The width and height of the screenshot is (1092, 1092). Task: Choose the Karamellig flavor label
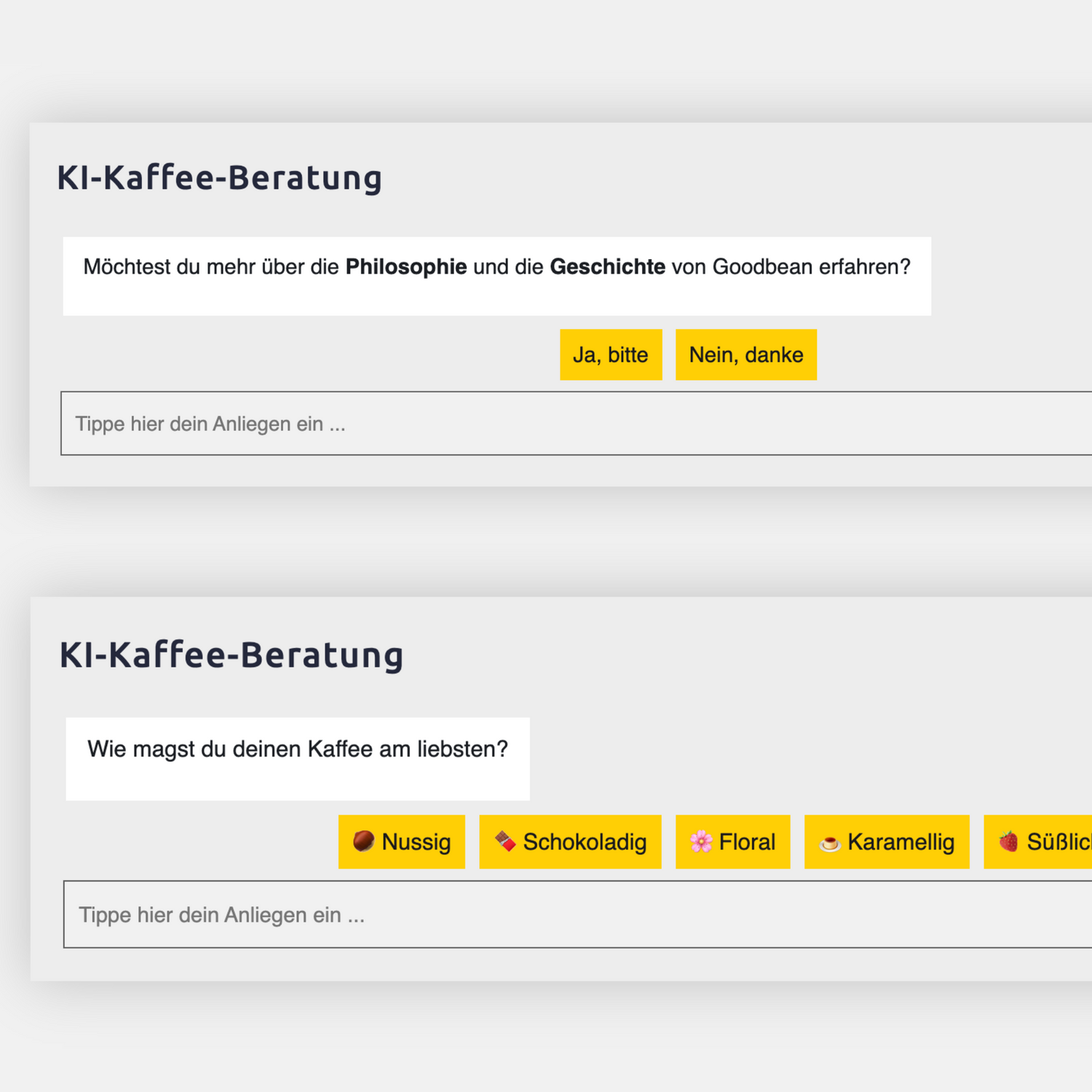tap(901, 842)
